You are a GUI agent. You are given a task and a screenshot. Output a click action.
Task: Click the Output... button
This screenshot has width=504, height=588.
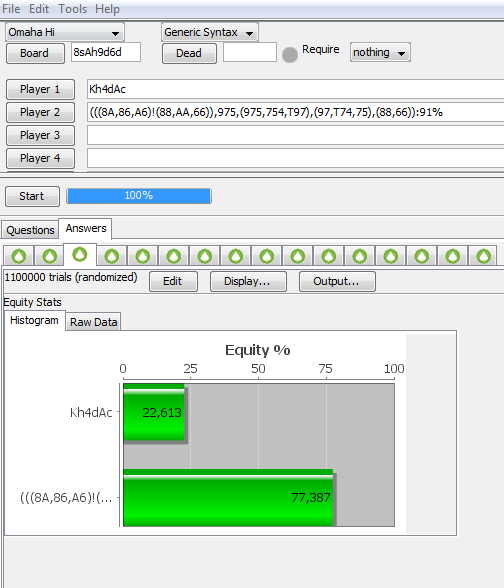pos(337,281)
